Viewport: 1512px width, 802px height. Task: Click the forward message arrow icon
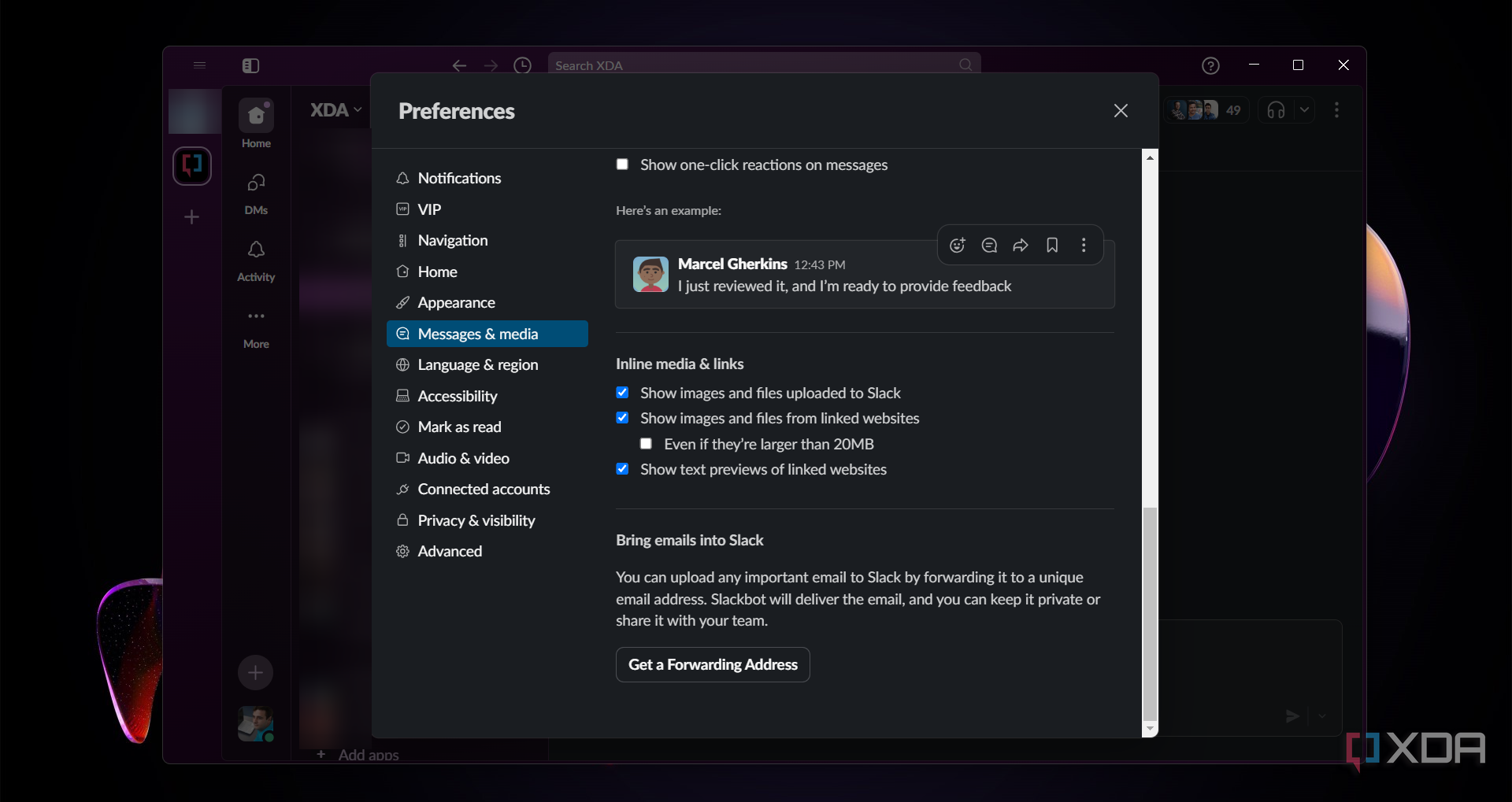coord(1021,246)
